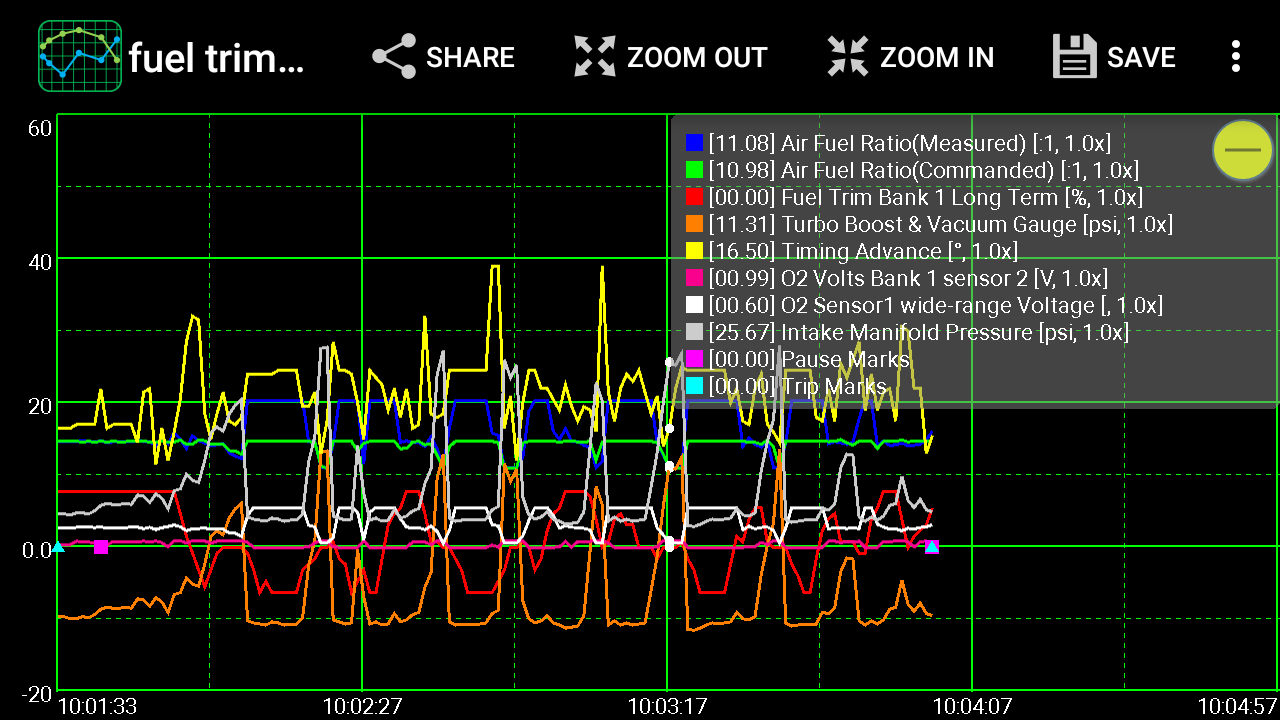Tap the graph app logo icon
This screenshot has width=1280, height=720.
(80, 57)
